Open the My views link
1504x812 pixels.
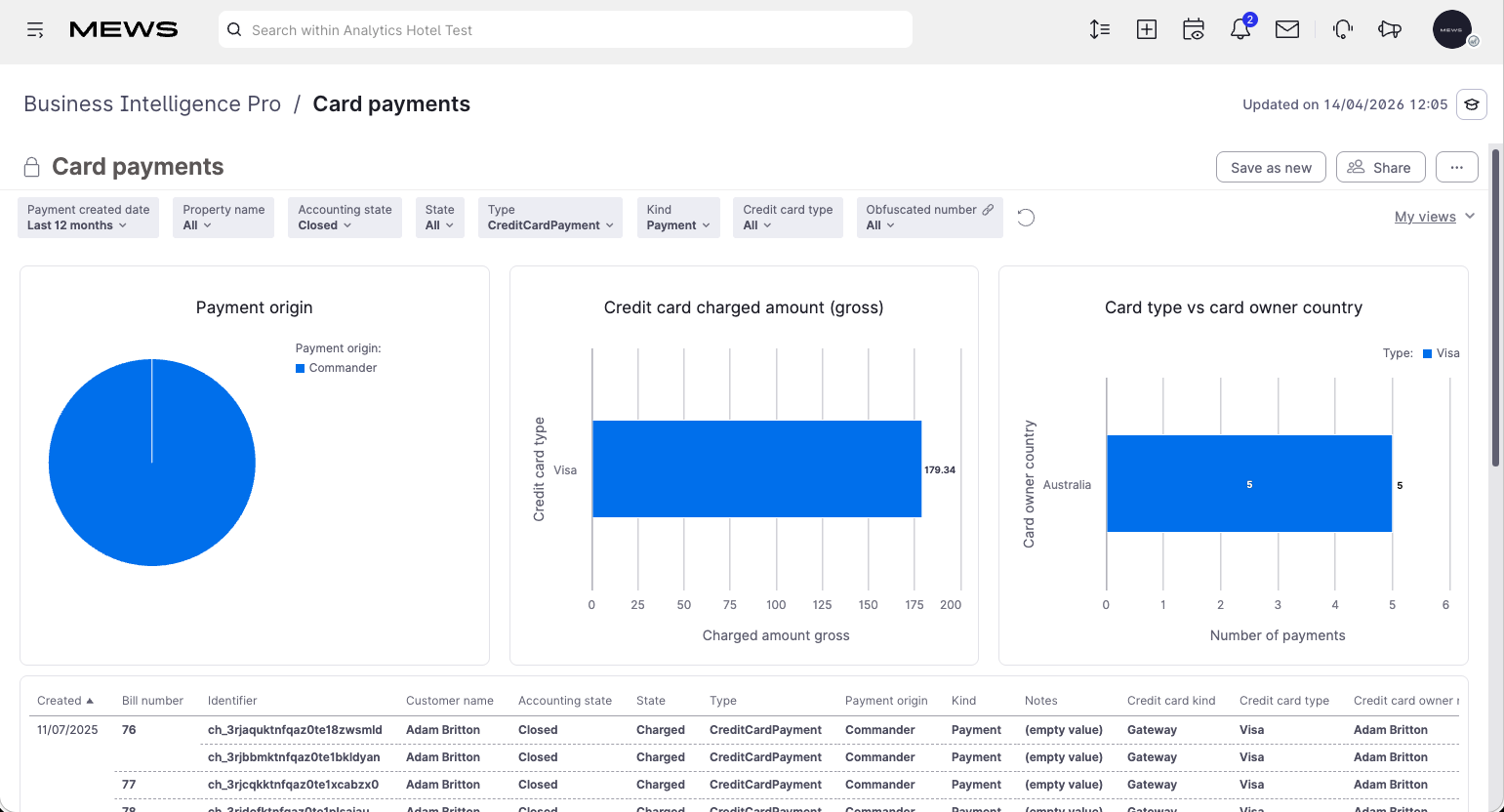click(x=1425, y=217)
